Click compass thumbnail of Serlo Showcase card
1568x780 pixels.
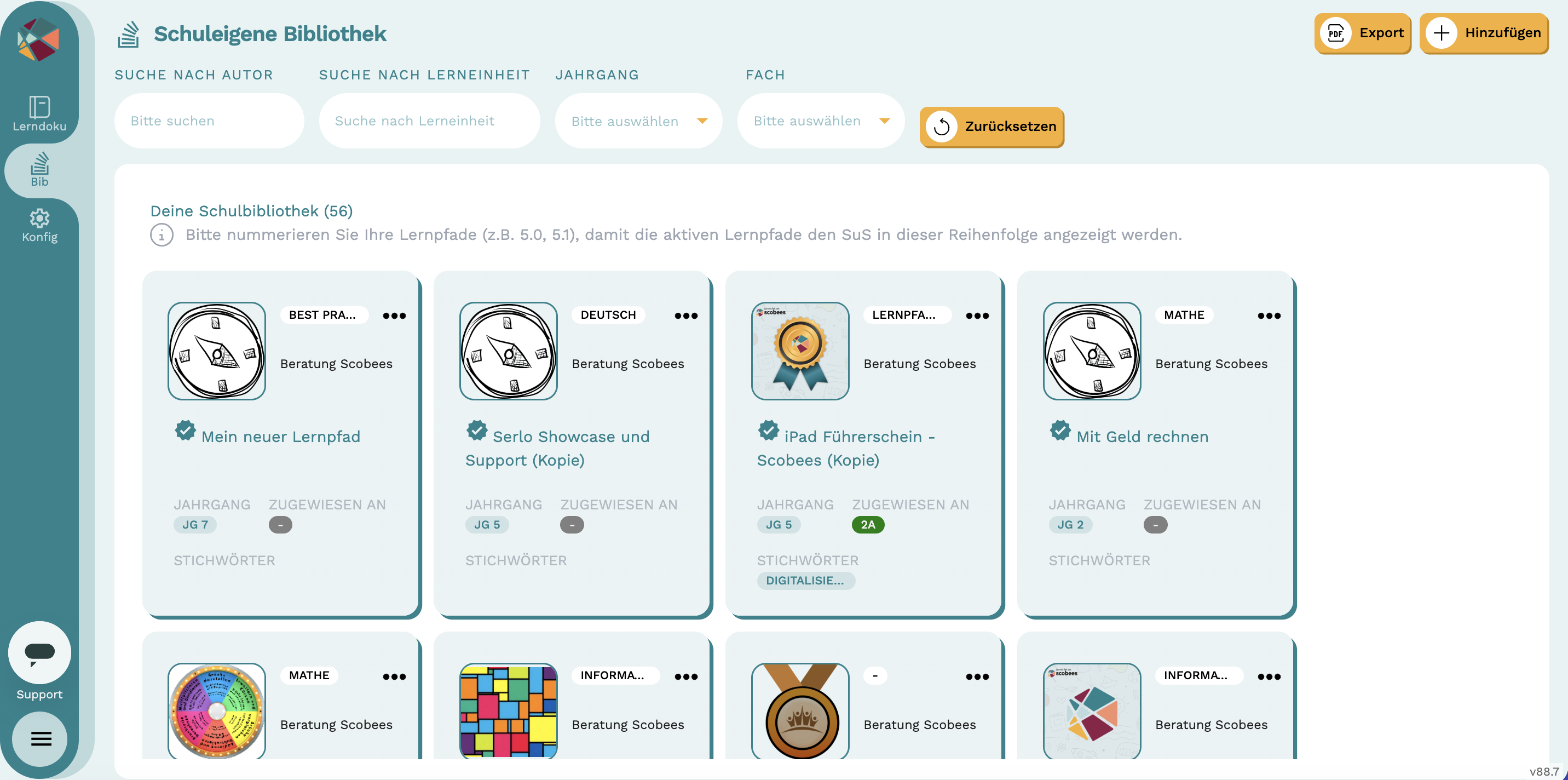pyautogui.click(x=508, y=351)
